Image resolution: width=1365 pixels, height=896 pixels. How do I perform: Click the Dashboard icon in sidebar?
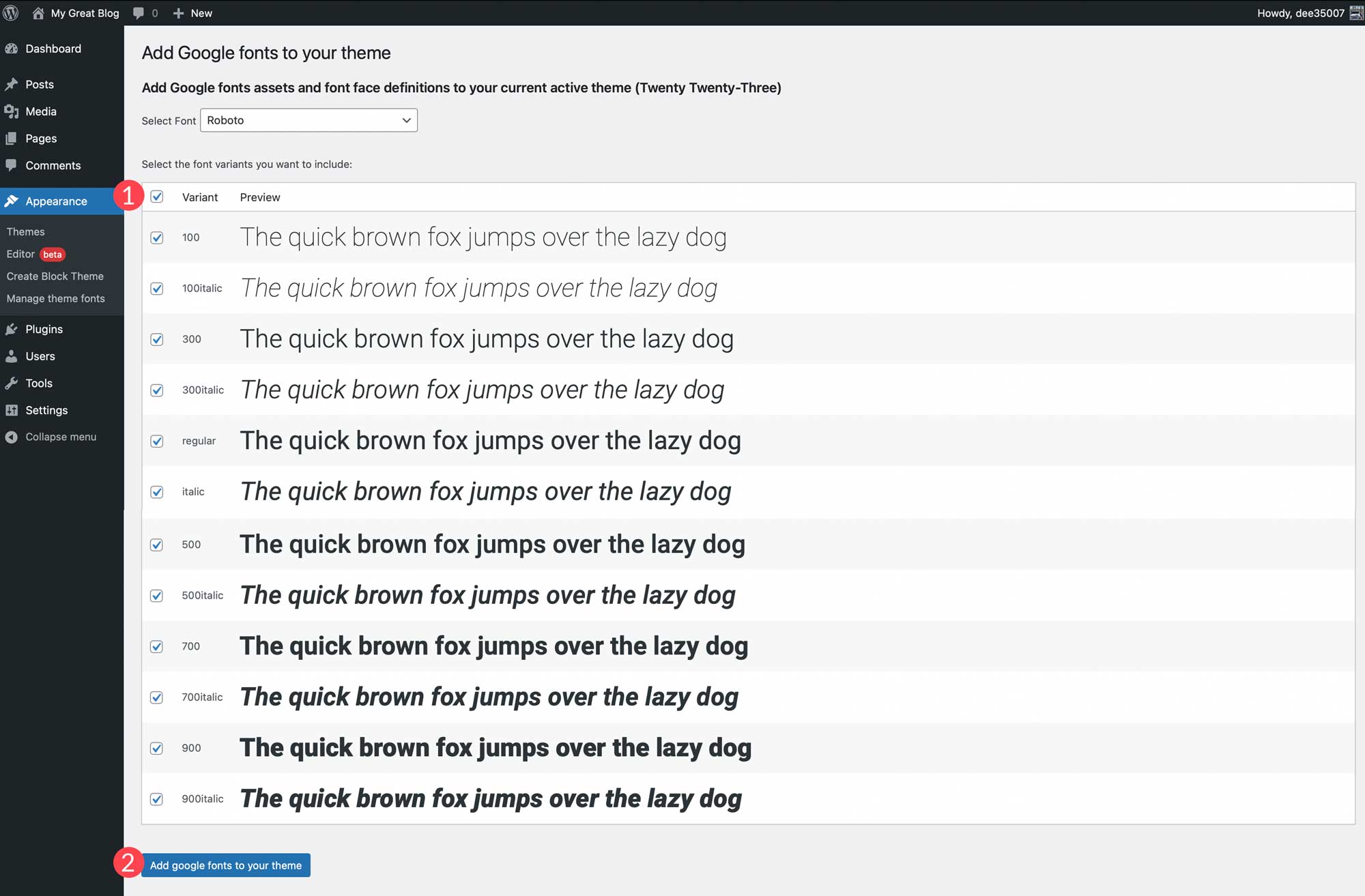click(12, 48)
